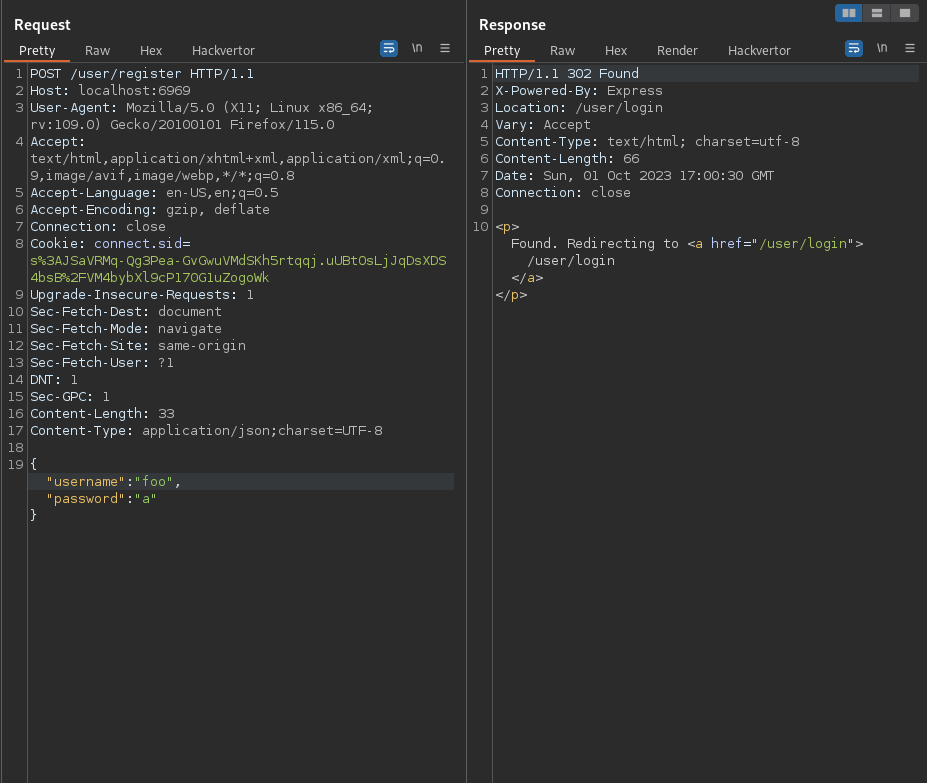Select the Response Hex tab
Screen dimensions: 927x783
point(615,51)
